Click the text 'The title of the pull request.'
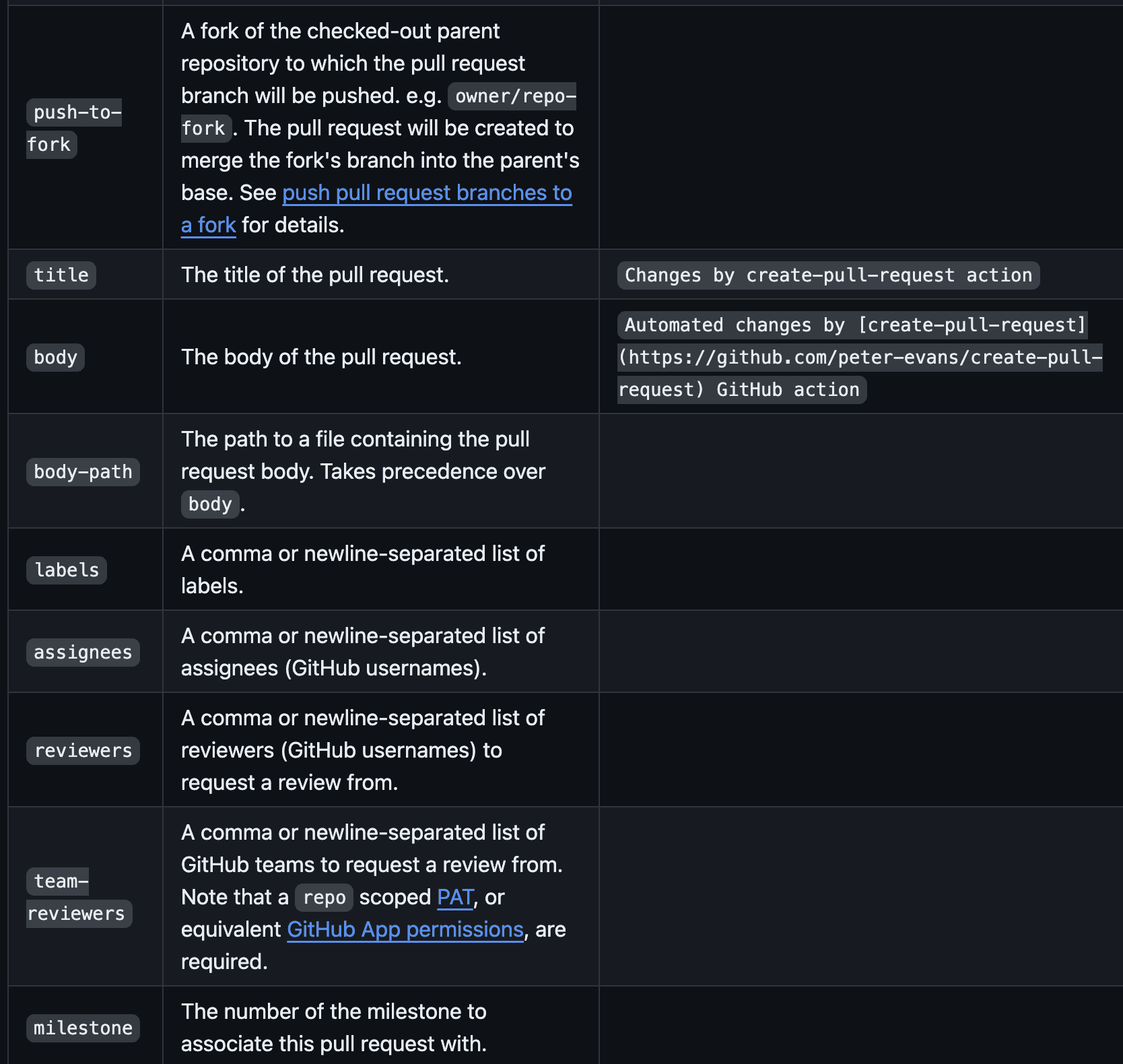Viewport: 1123px width, 1064px height. coord(314,275)
